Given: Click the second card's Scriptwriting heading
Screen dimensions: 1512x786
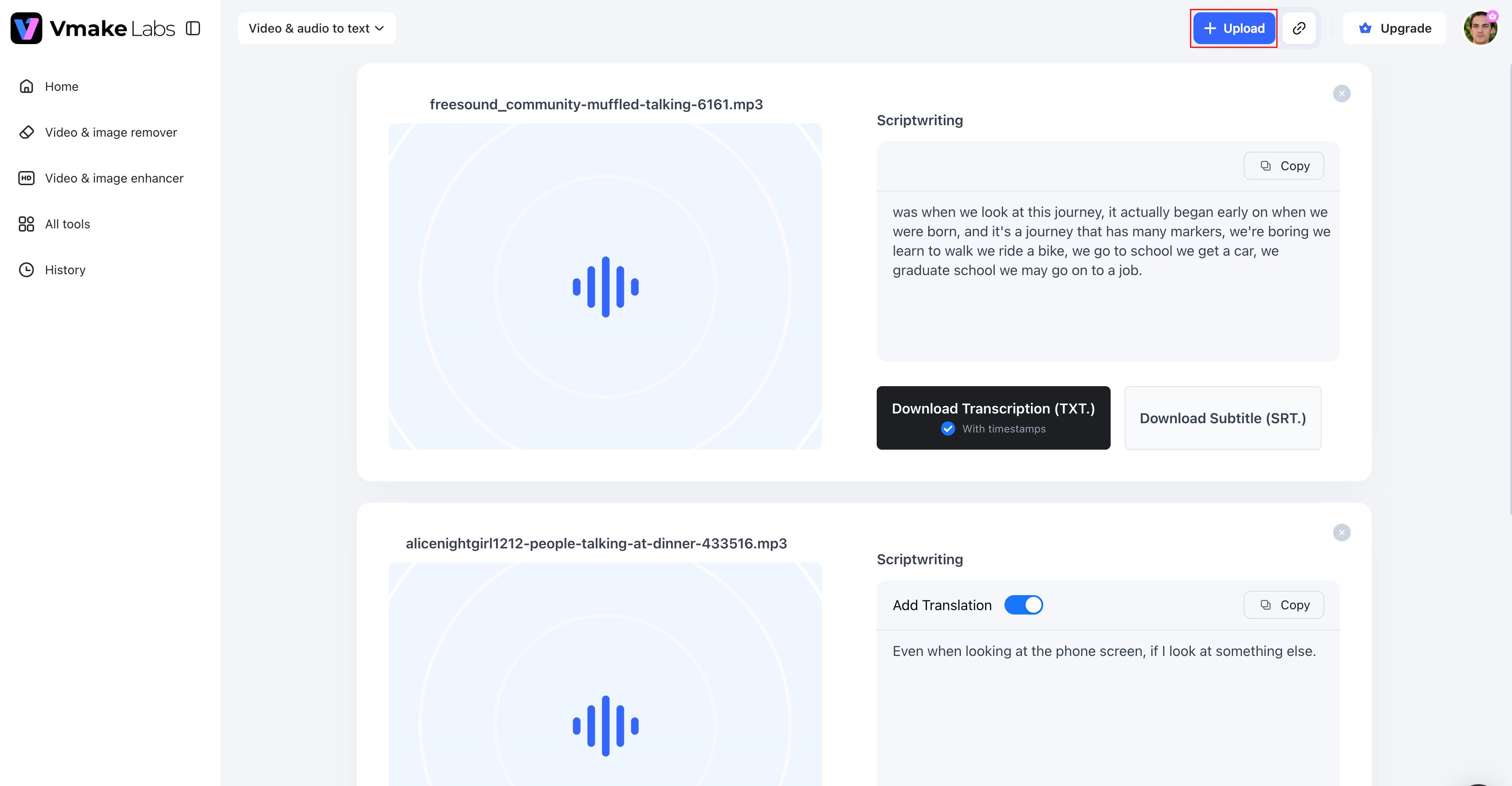Looking at the screenshot, I should point(920,559).
